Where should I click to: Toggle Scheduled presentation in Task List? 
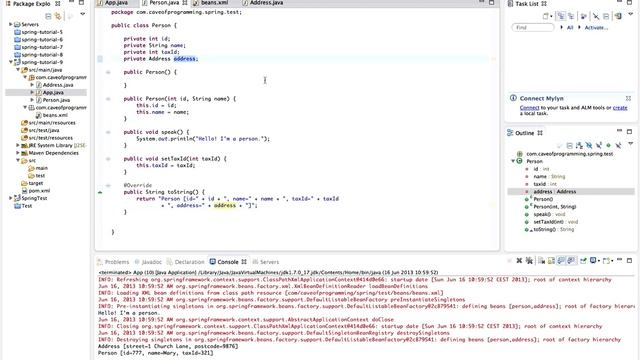tap(571, 16)
